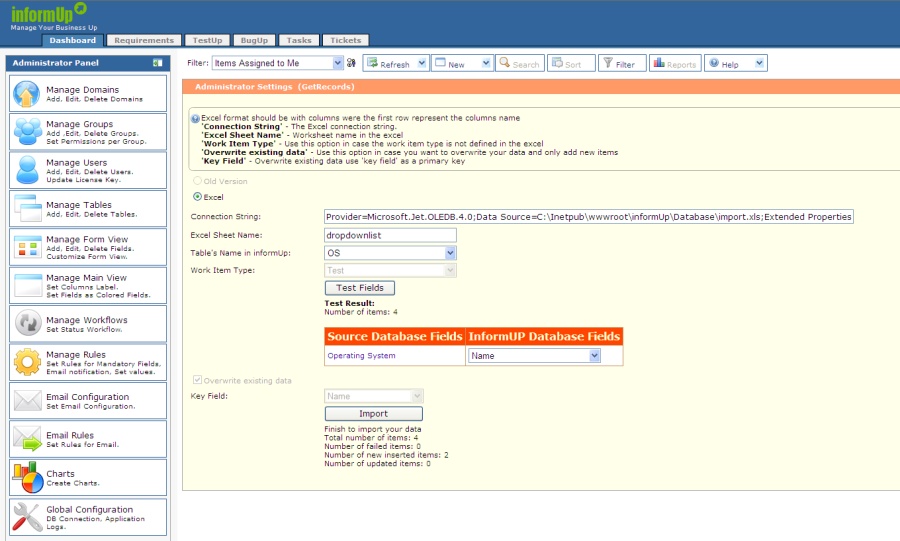Viewport: 900px width, 541px height.
Task: Switch to the Dashboard tab
Action: tap(72, 40)
